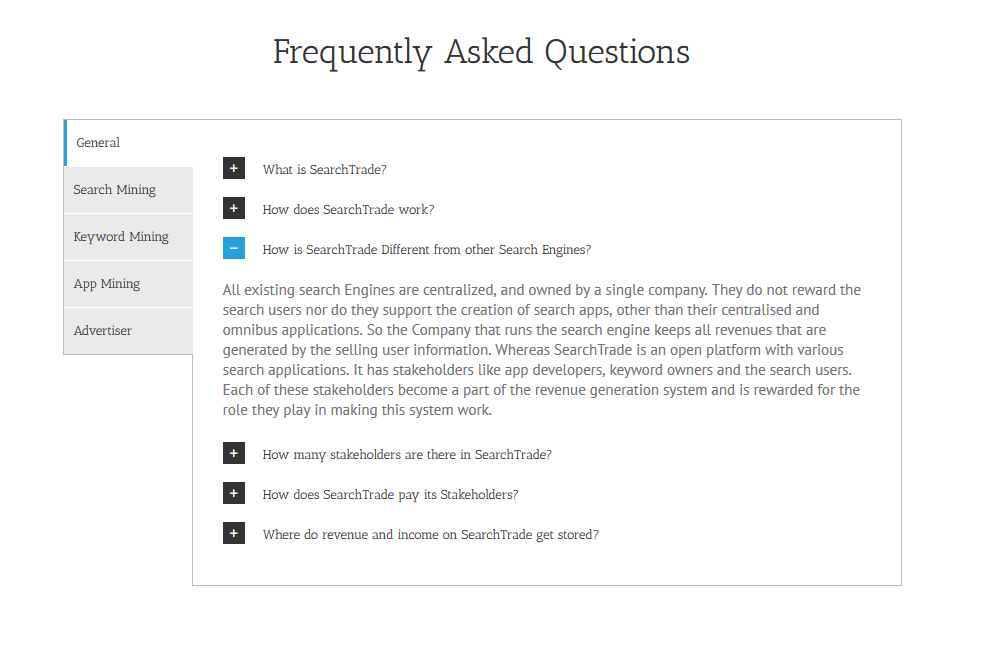Click the 'Frequently Asked Questions' heading
The height and width of the screenshot is (650, 984).
click(481, 52)
